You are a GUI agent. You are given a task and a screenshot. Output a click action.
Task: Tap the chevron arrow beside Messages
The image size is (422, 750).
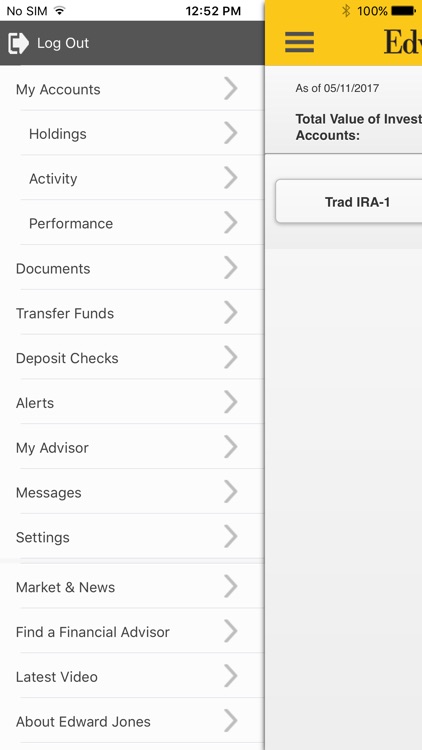tap(231, 492)
